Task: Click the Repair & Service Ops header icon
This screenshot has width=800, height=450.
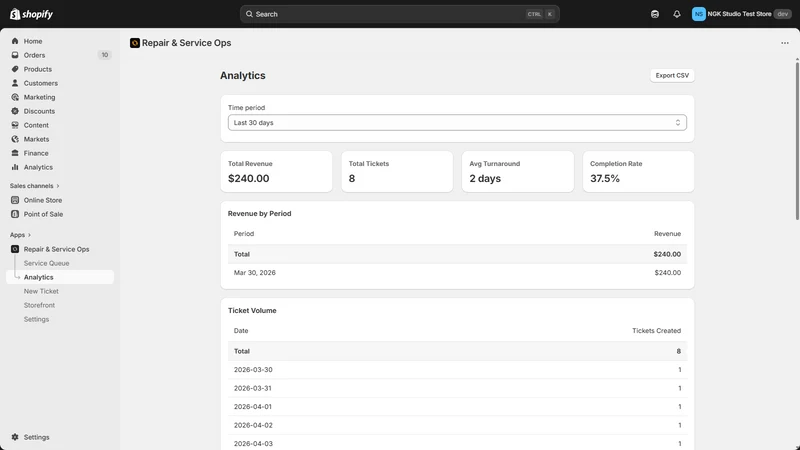Action: 135,43
